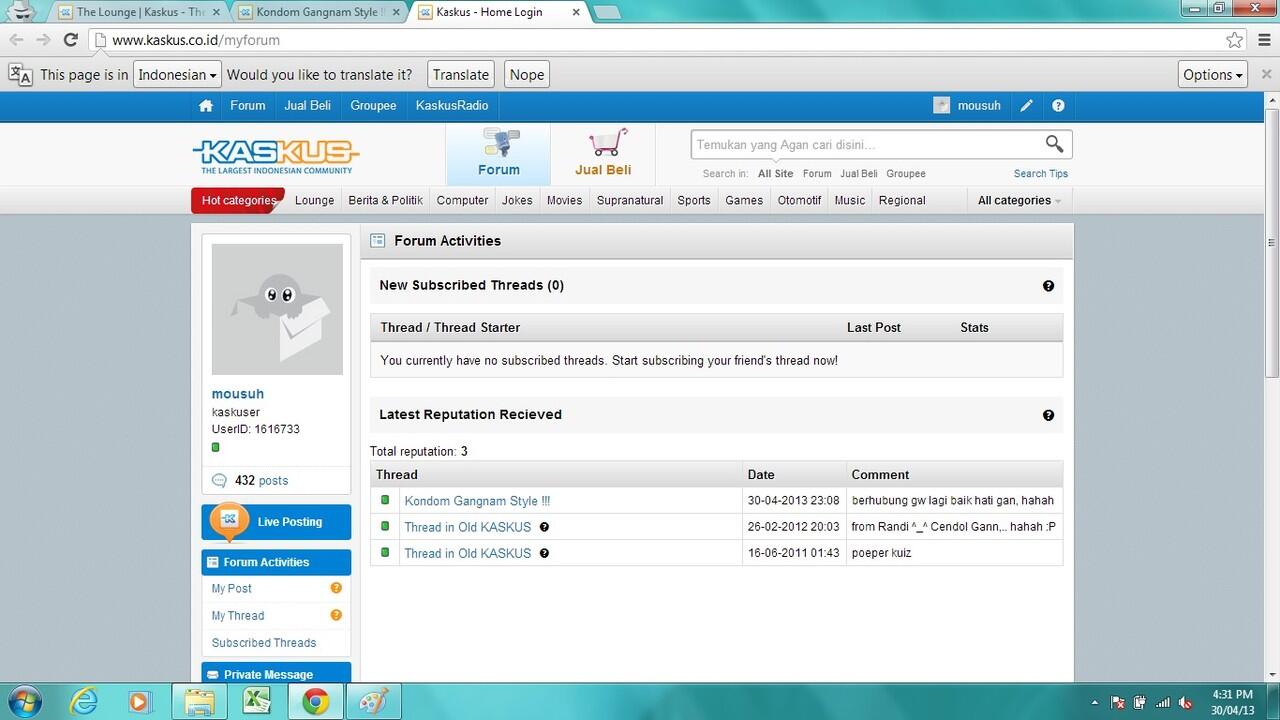Go back with browser back arrow

[x=16, y=40]
